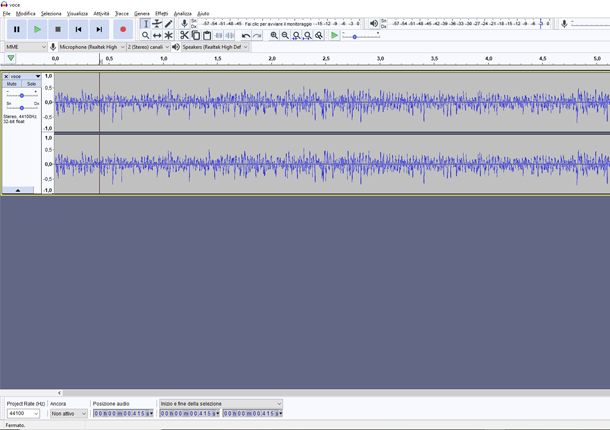Open the Effetti menu

click(162, 14)
